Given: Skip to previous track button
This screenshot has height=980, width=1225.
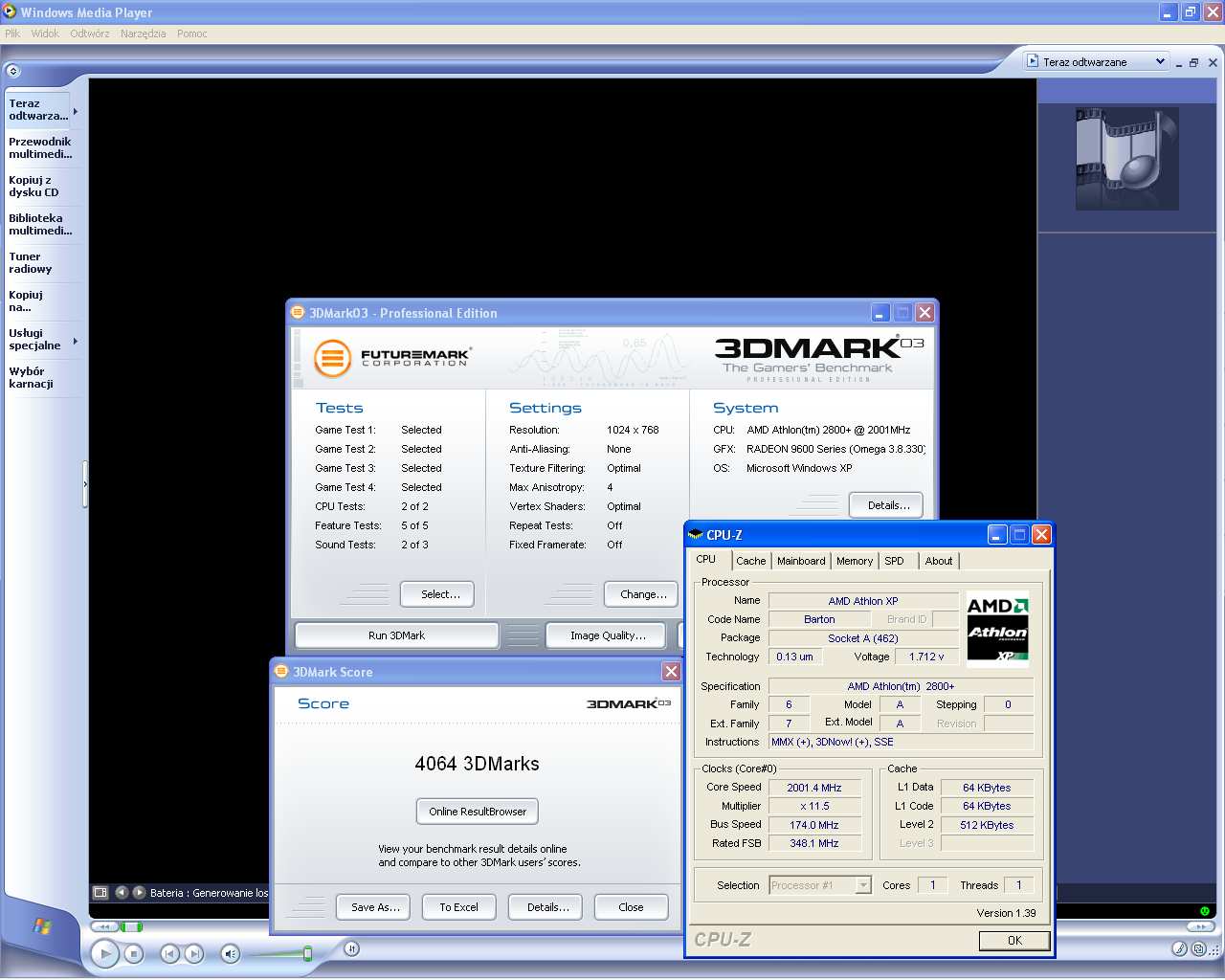Looking at the screenshot, I should (x=169, y=953).
